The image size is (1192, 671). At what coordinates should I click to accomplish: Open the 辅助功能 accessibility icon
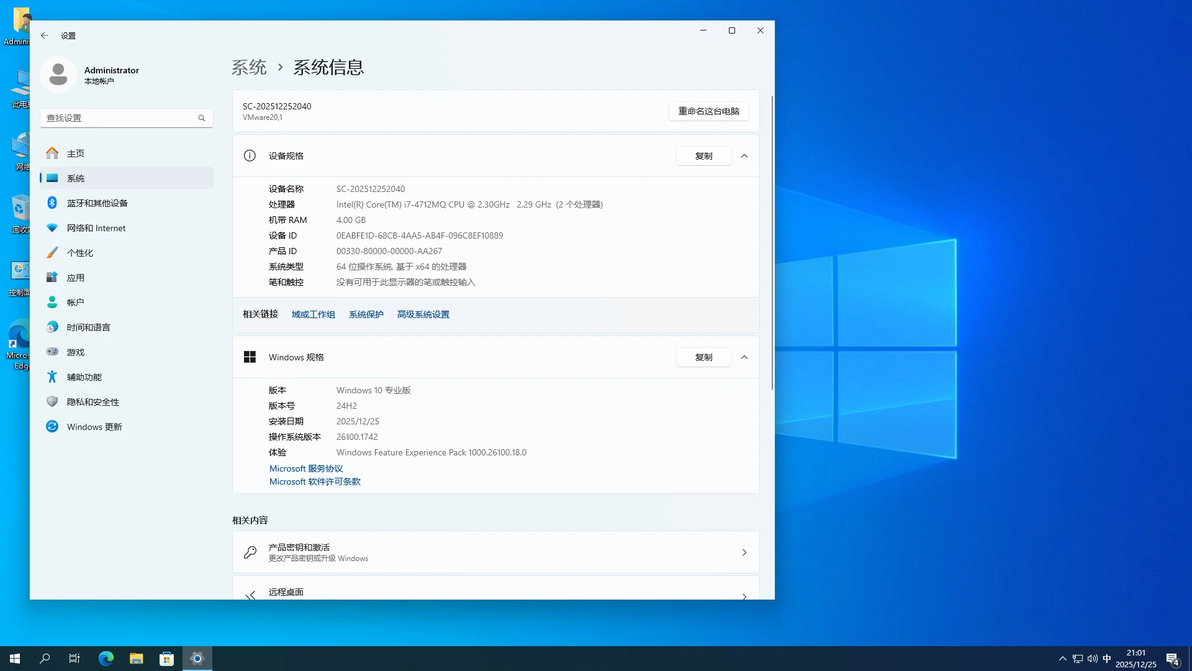click(52, 376)
